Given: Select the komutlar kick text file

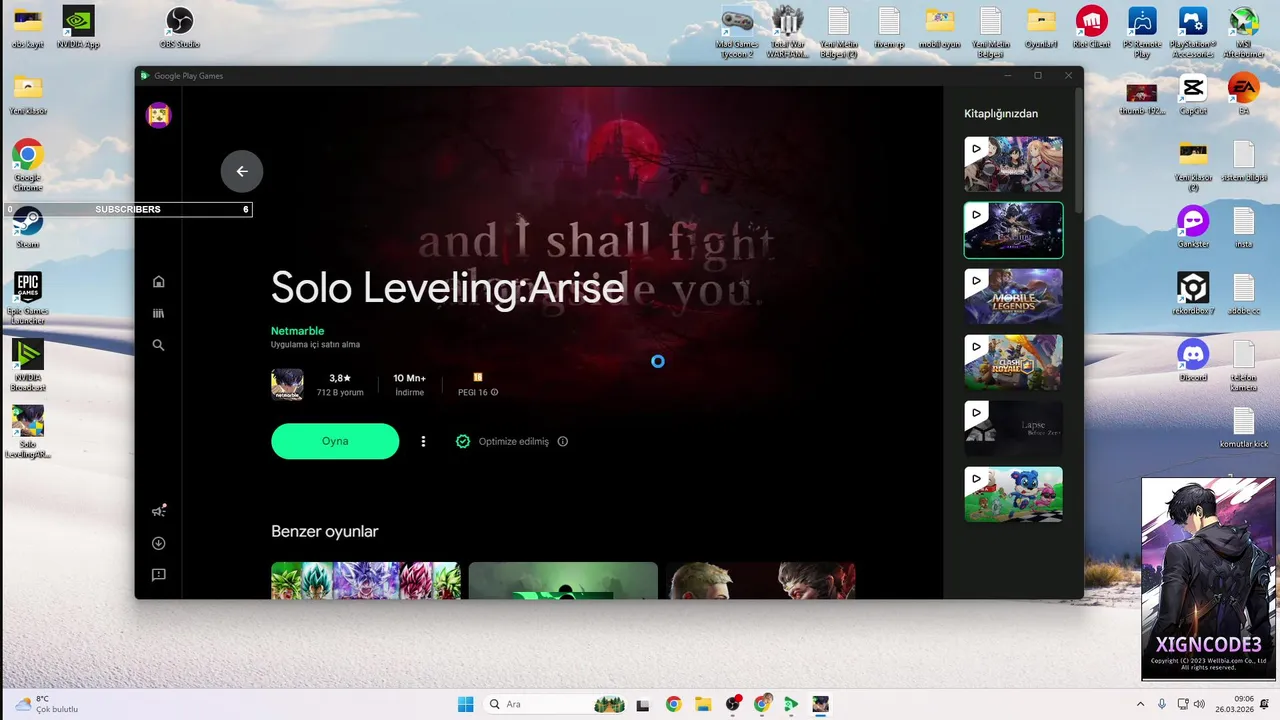Looking at the screenshot, I should pos(1243,428).
